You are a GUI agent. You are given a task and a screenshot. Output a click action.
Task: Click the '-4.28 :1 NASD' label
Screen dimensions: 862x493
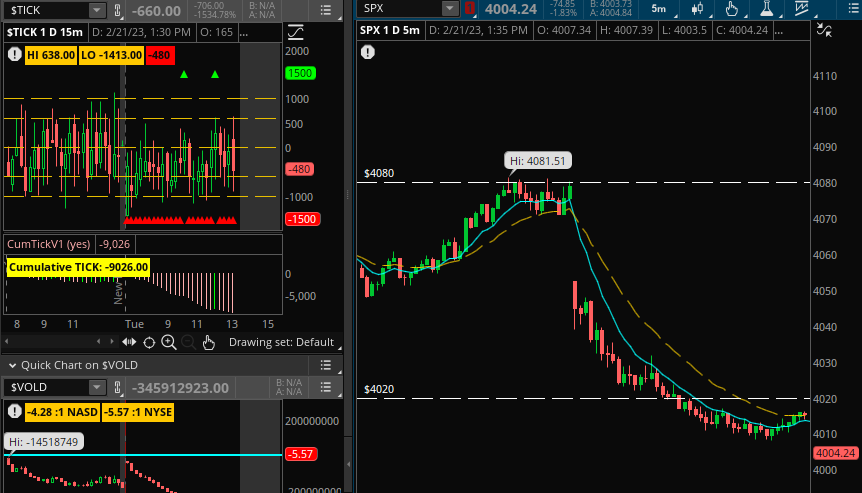tap(62, 412)
